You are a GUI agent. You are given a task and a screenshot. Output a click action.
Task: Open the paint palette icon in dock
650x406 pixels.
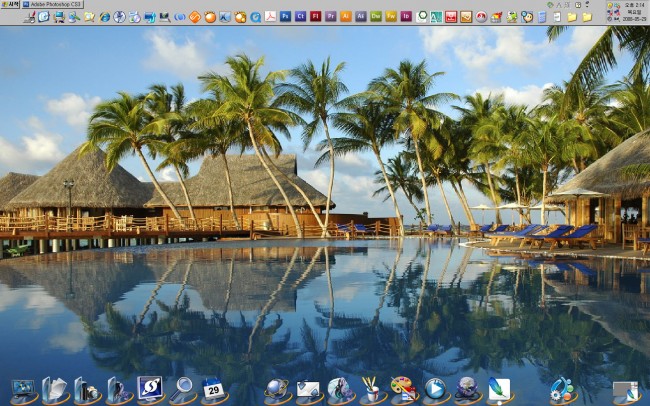[x=402, y=389]
